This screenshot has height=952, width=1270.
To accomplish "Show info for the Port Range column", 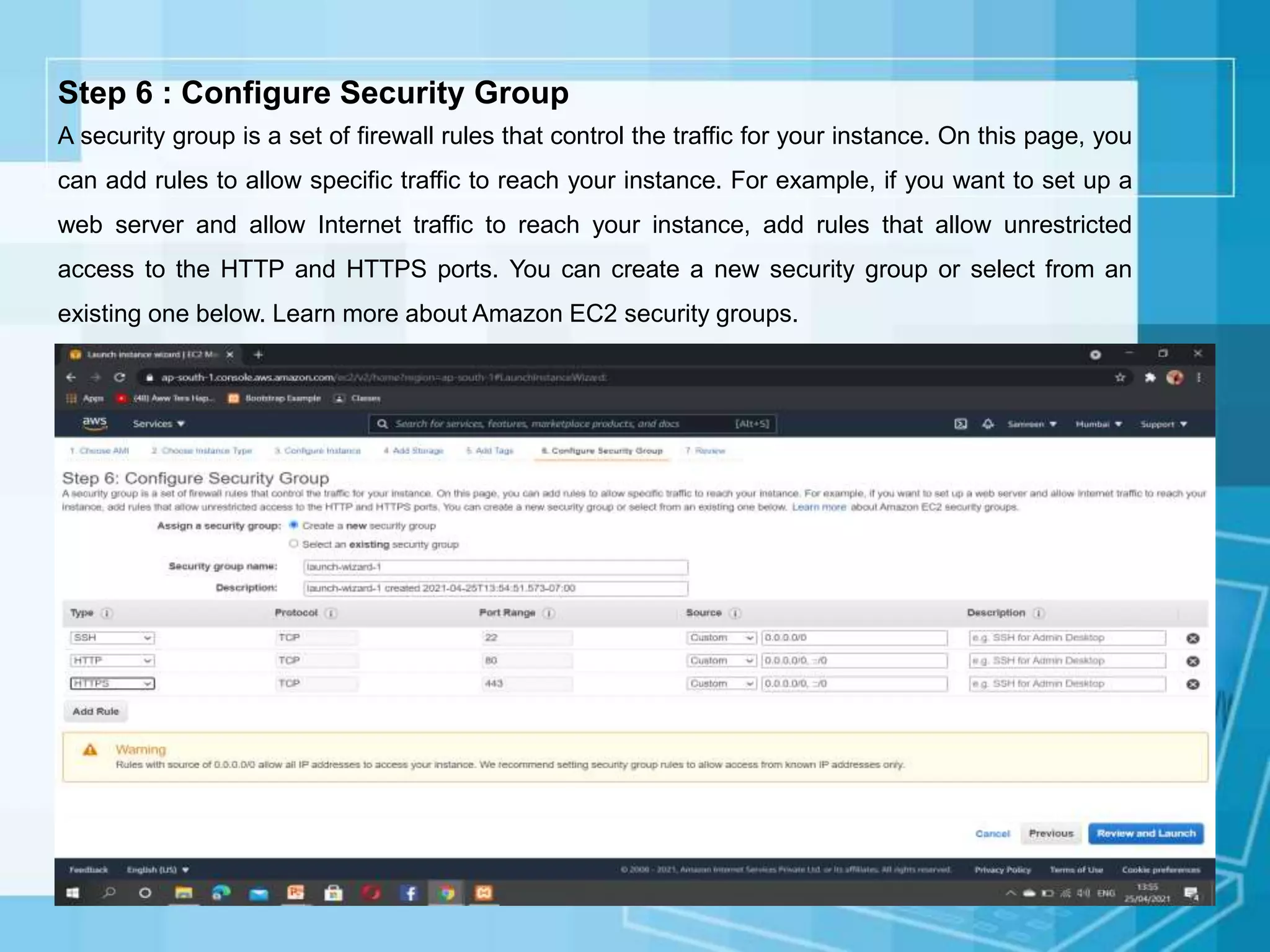I will pos(549,613).
